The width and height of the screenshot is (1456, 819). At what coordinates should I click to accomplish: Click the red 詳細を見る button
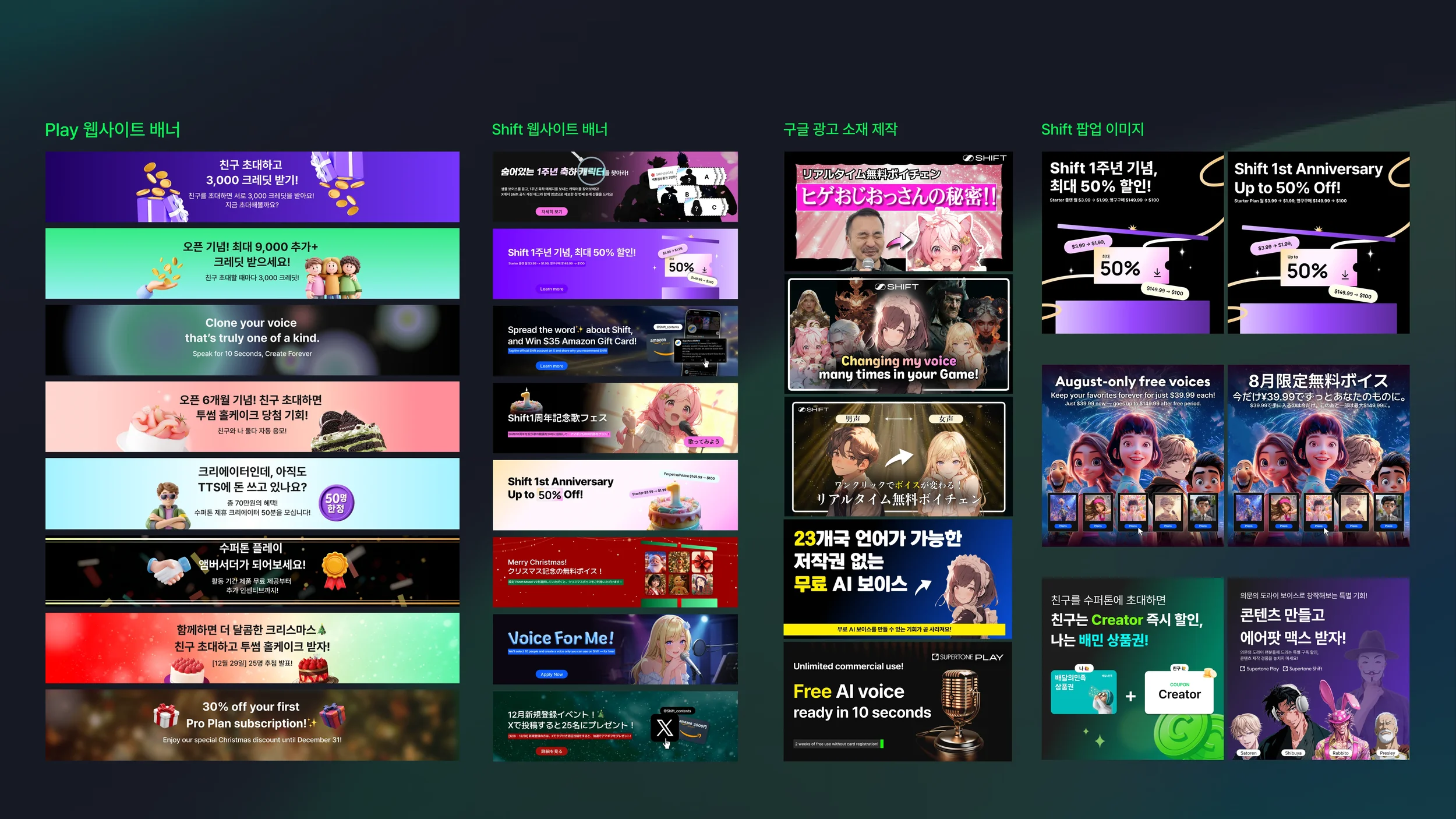[551, 751]
